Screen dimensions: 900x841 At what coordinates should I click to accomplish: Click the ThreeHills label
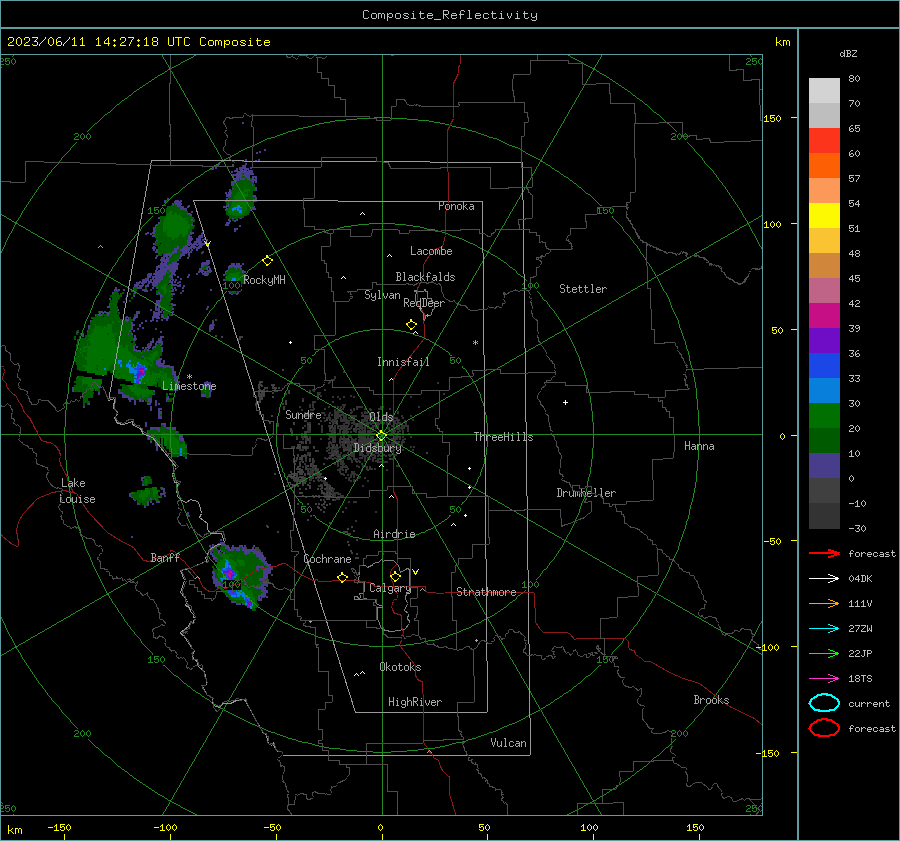click(503, 437)
